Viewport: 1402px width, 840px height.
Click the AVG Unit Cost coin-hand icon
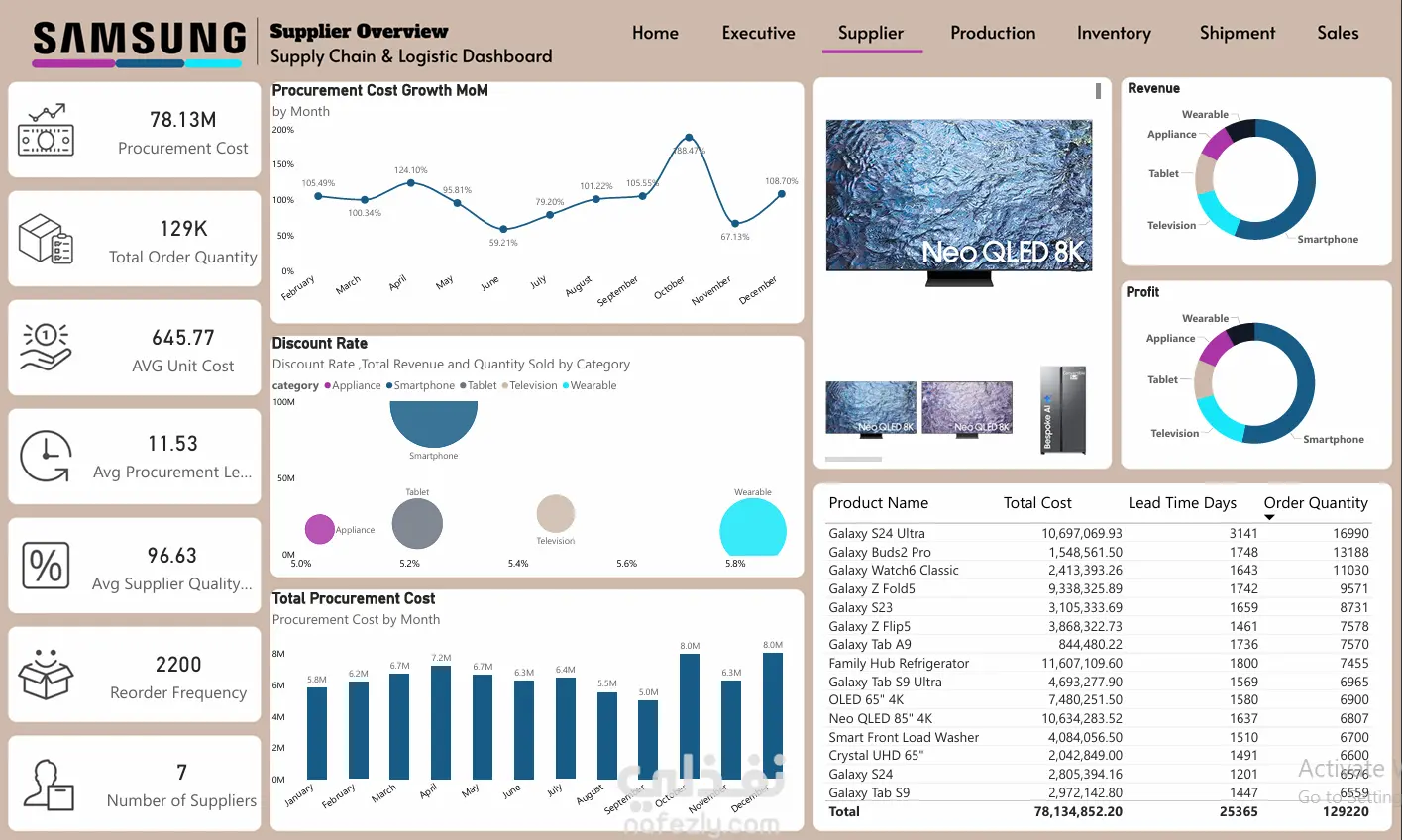(x=46, y=347)
